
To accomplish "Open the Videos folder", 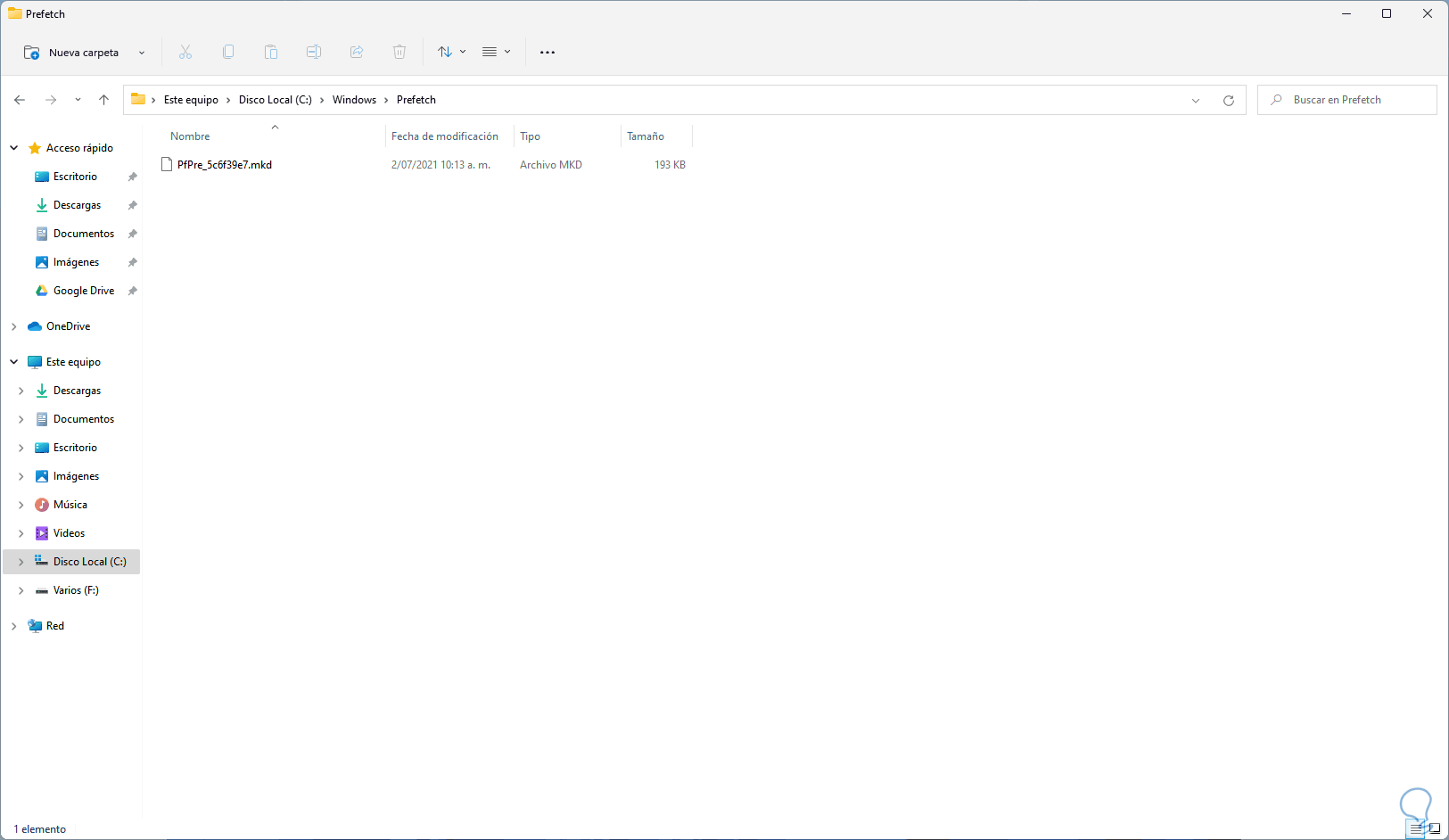I will tap(69, 533).
